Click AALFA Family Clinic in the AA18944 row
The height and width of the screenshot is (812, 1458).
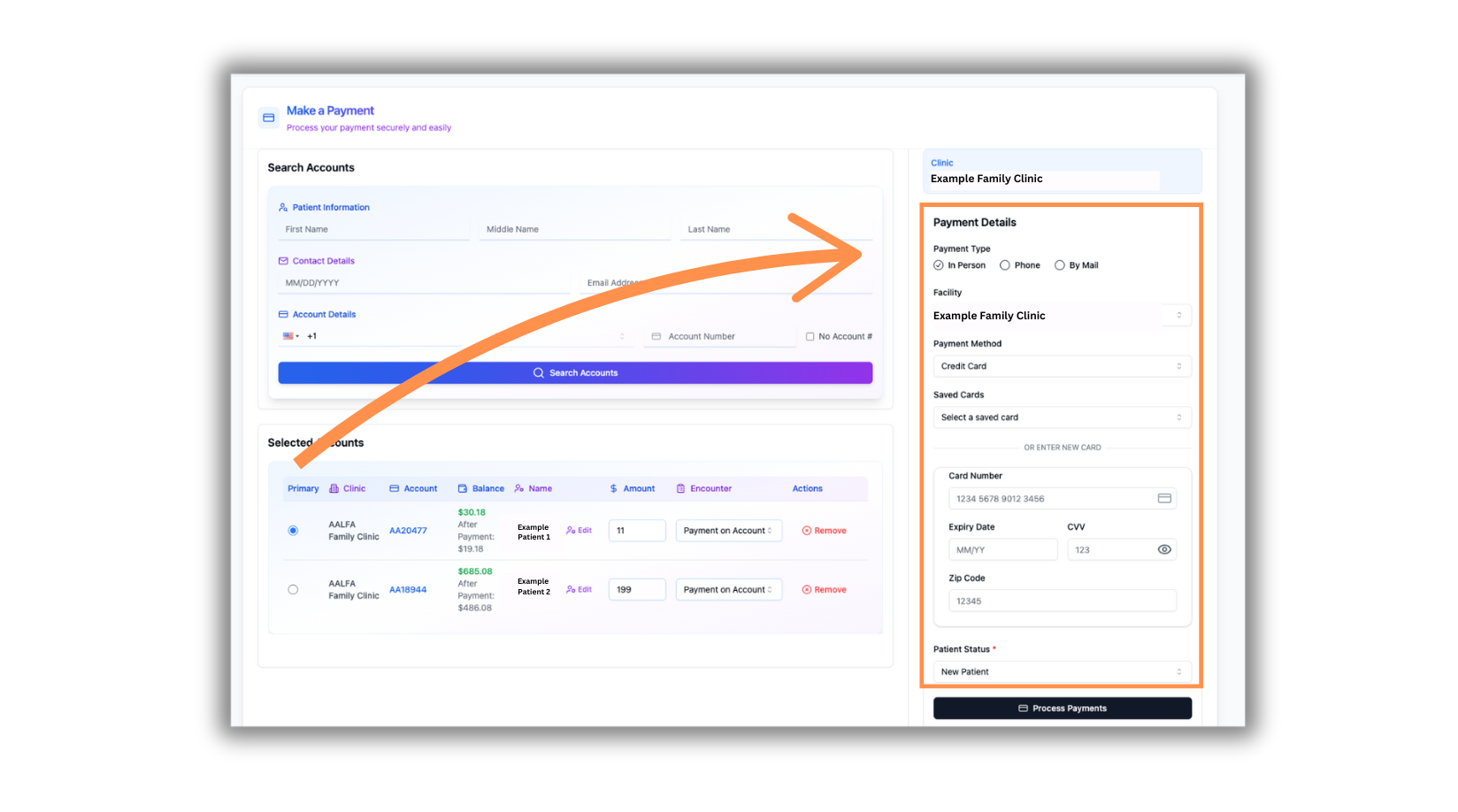pos(354,590)
